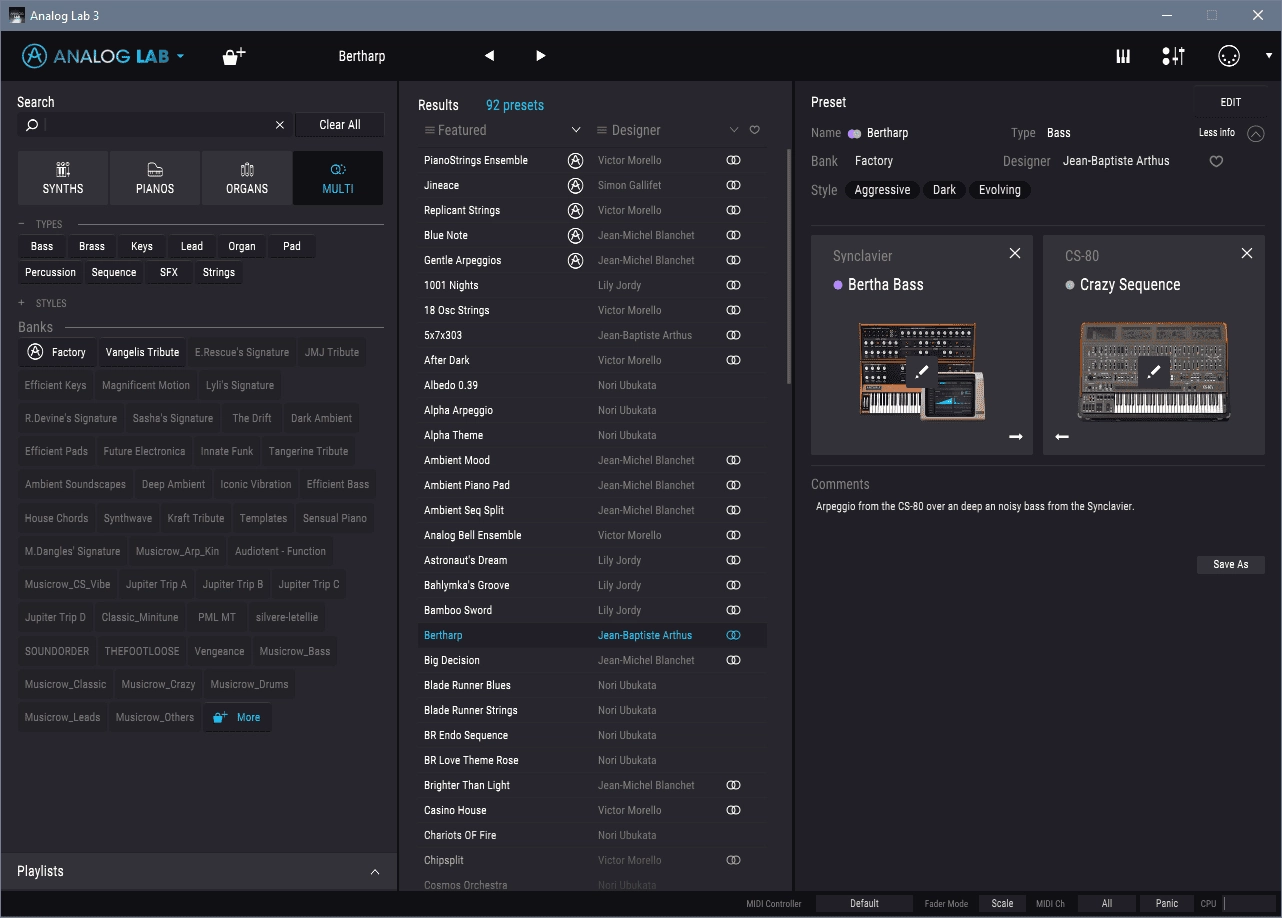Select the SYNTHS category tab
Viewport: 1282px width, 918px height.
tap(63, 178)
